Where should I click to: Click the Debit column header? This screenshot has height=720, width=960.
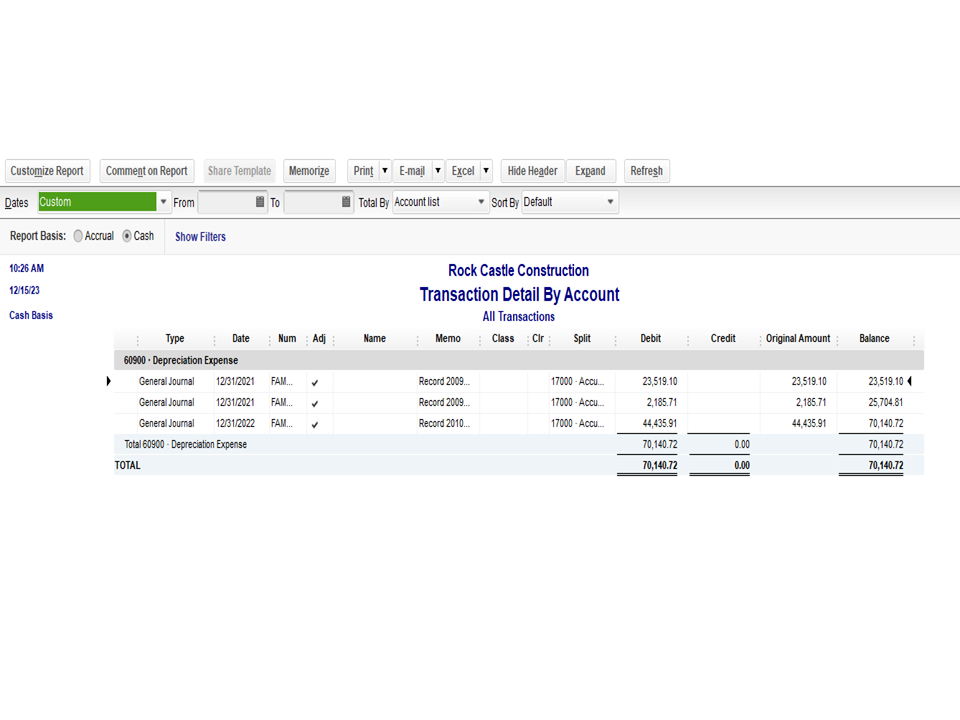tap(650, 339)
